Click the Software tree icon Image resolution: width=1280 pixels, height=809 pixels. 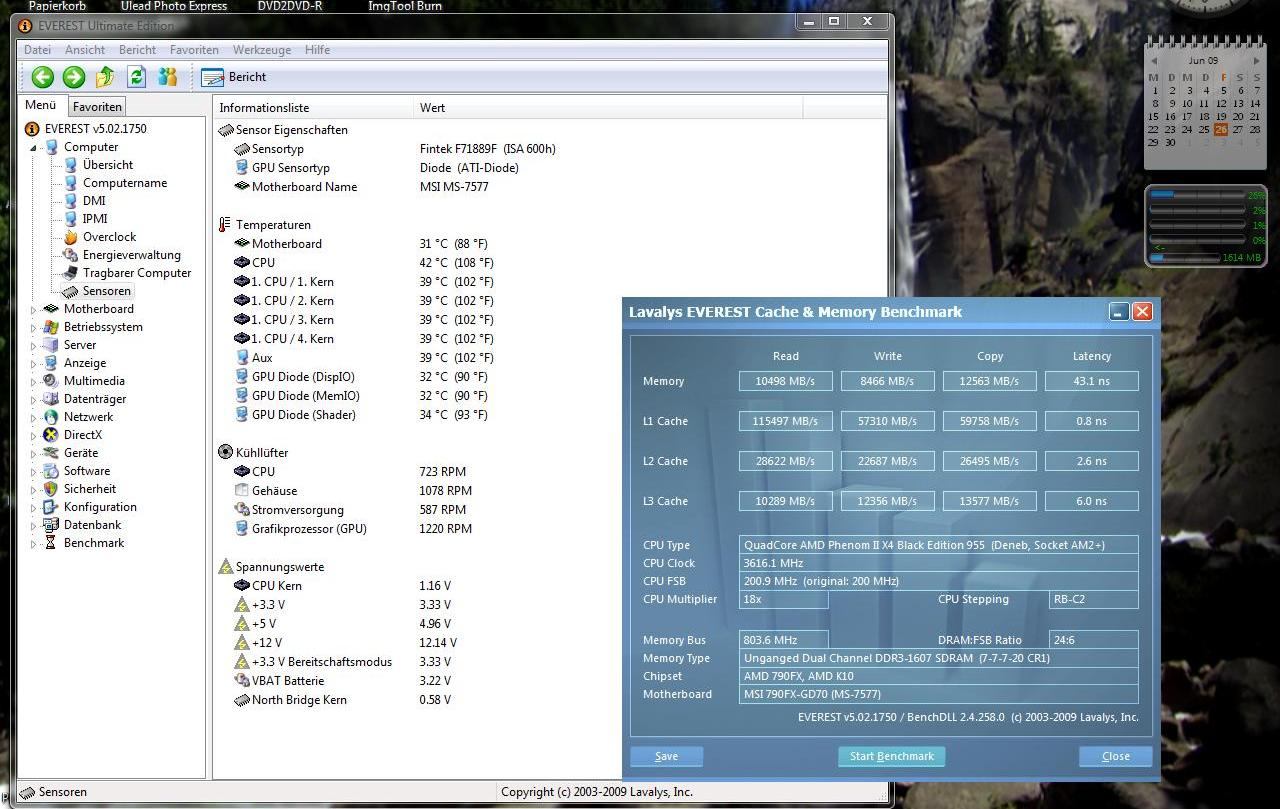(51, 471)
